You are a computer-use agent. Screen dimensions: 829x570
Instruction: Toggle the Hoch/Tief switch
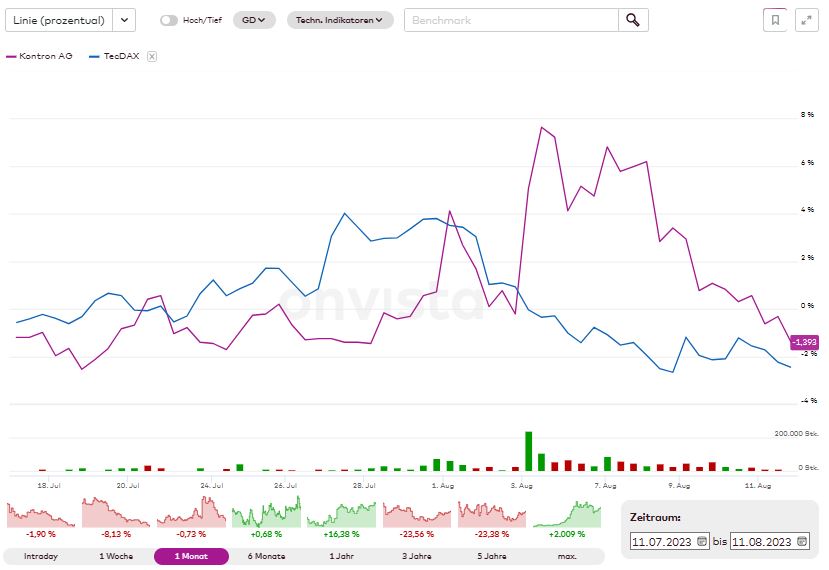tap(169, 20)
